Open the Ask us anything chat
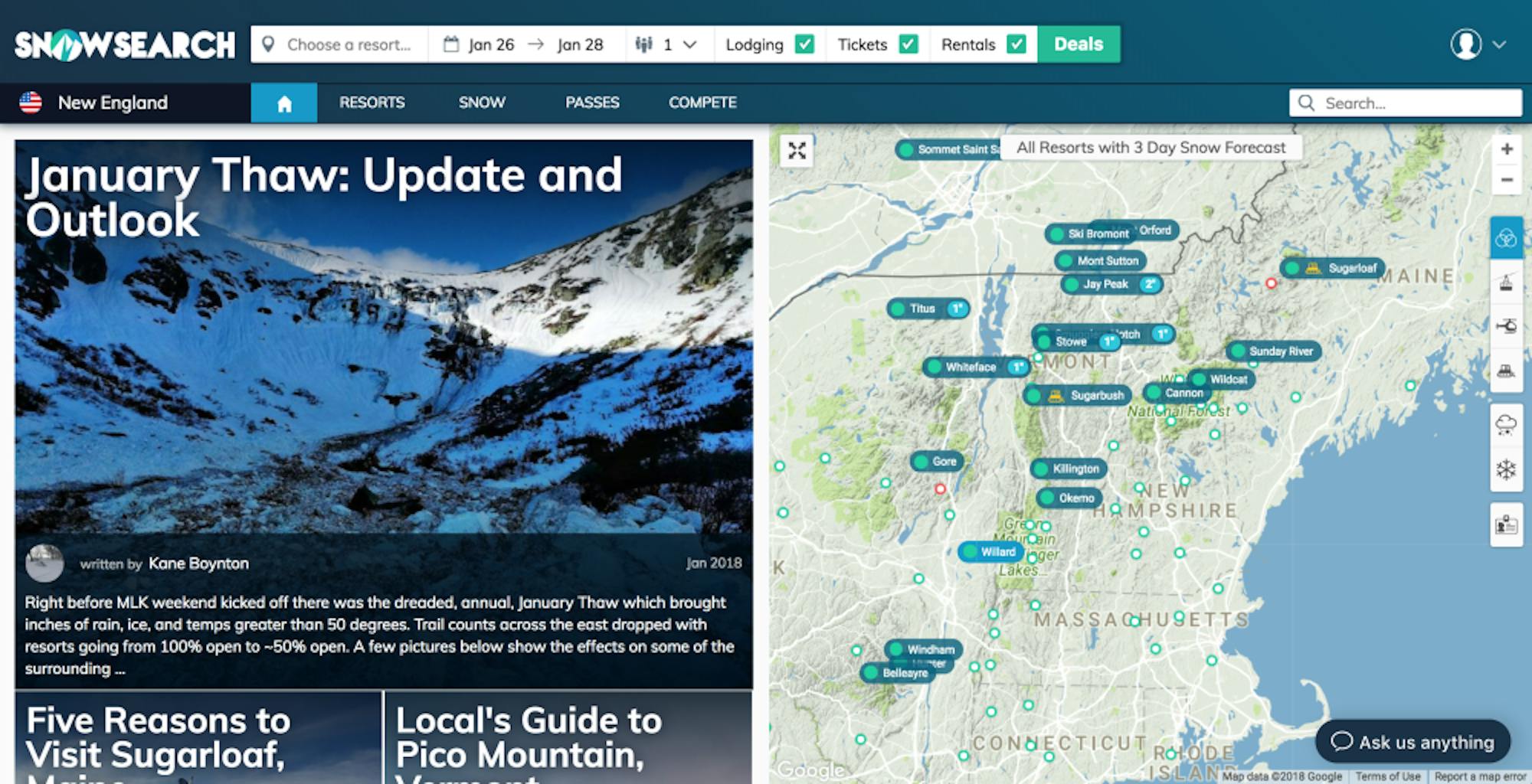The width and height of the screenshot is (1532, 784). (1413, 741)
